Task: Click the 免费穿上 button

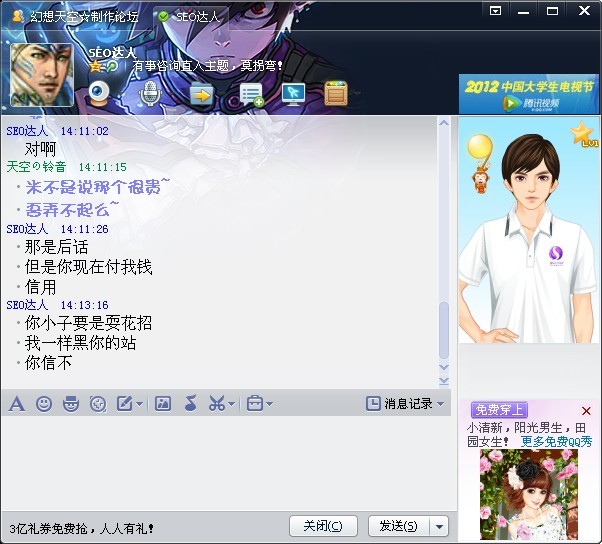Action: 499,410
